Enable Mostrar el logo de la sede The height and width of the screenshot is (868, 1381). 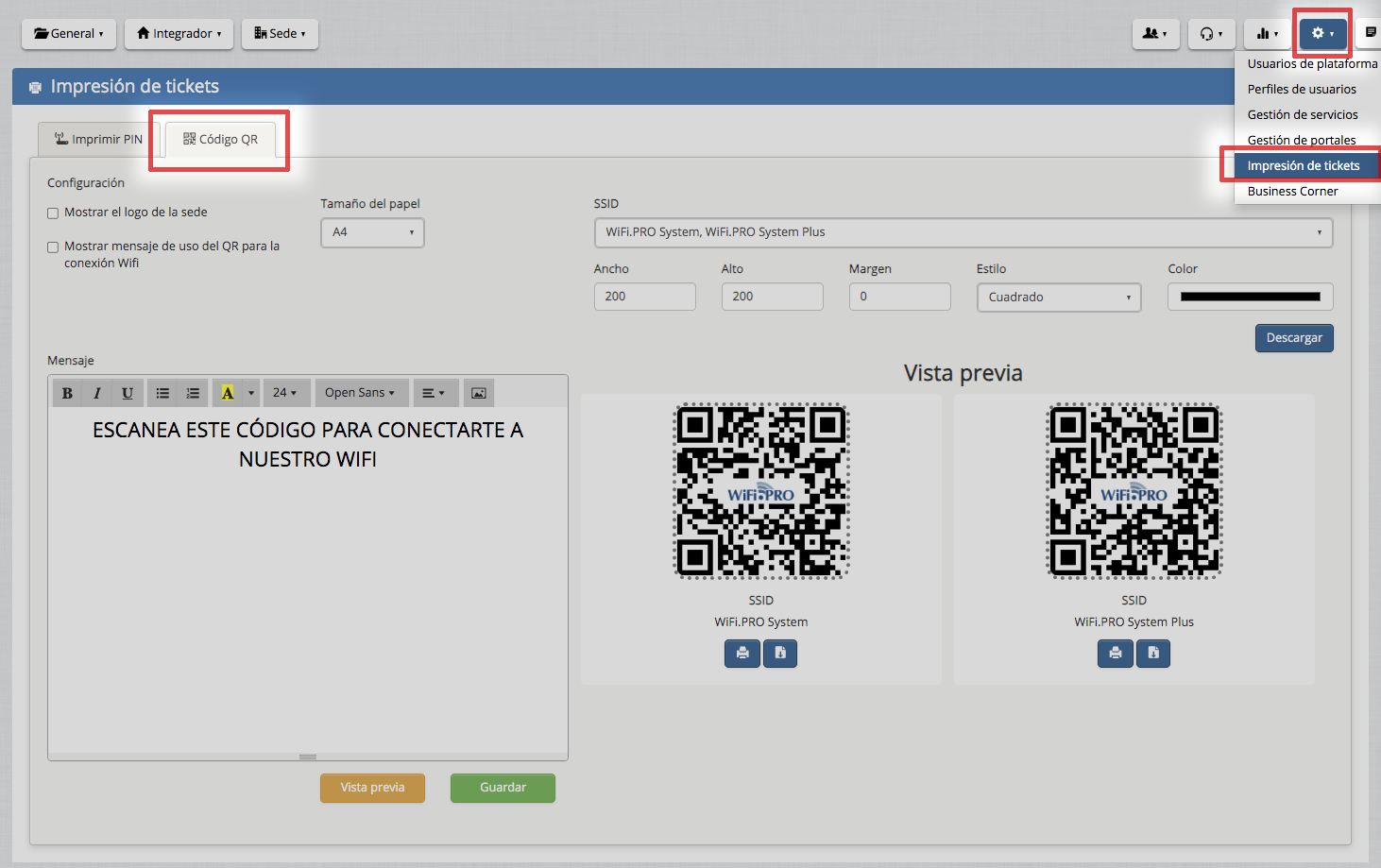point(53,213)
